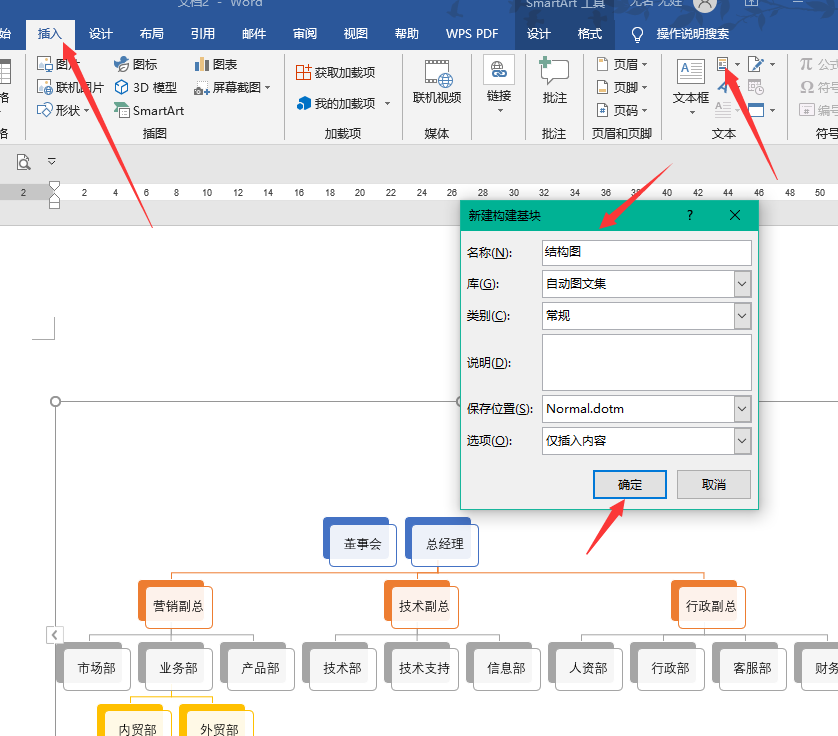Open the 页眉 header dropdown
The image size is (838, 736).
622,65
